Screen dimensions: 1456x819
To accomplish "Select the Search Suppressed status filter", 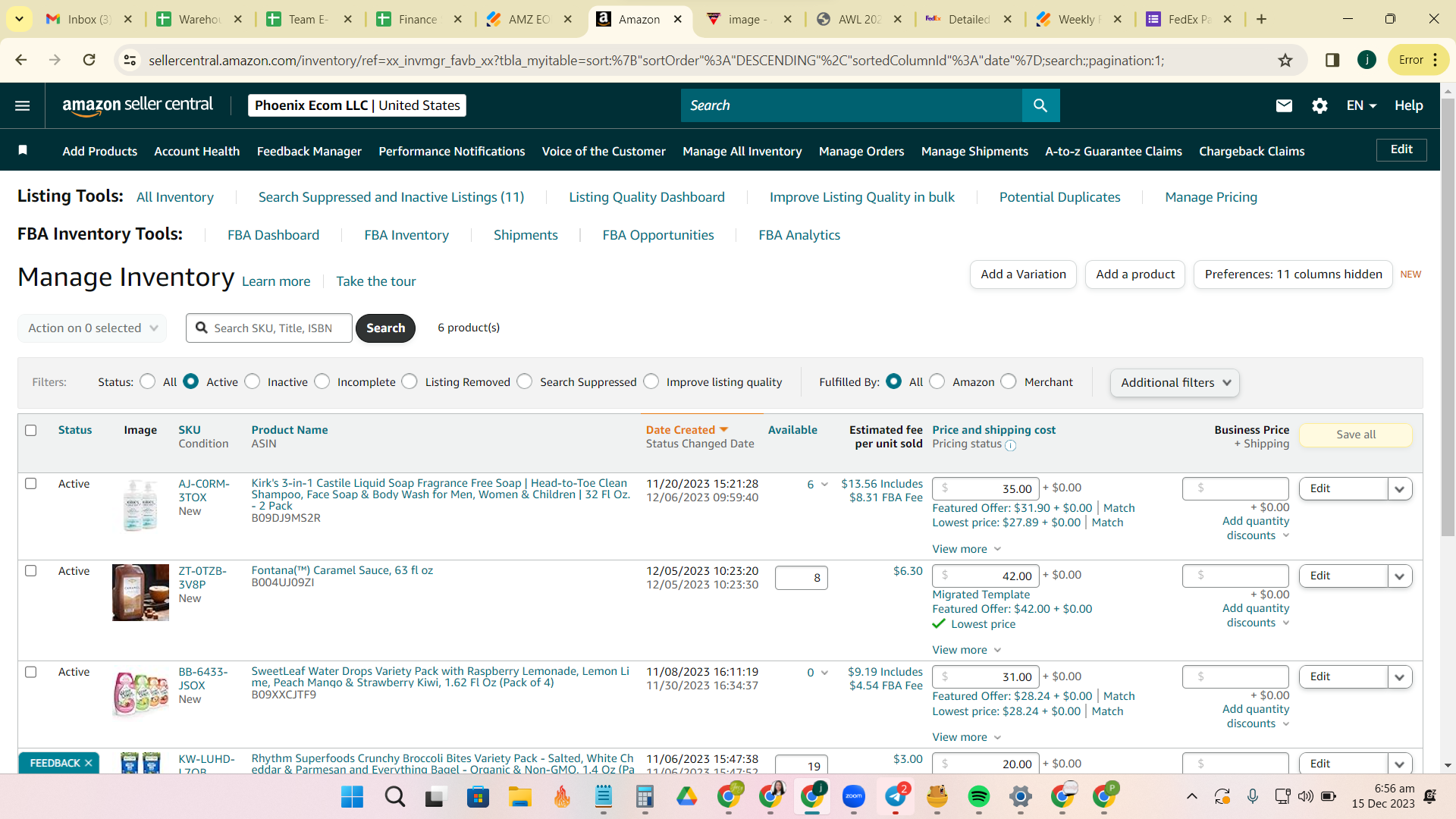I will click(x=525, y=381).
